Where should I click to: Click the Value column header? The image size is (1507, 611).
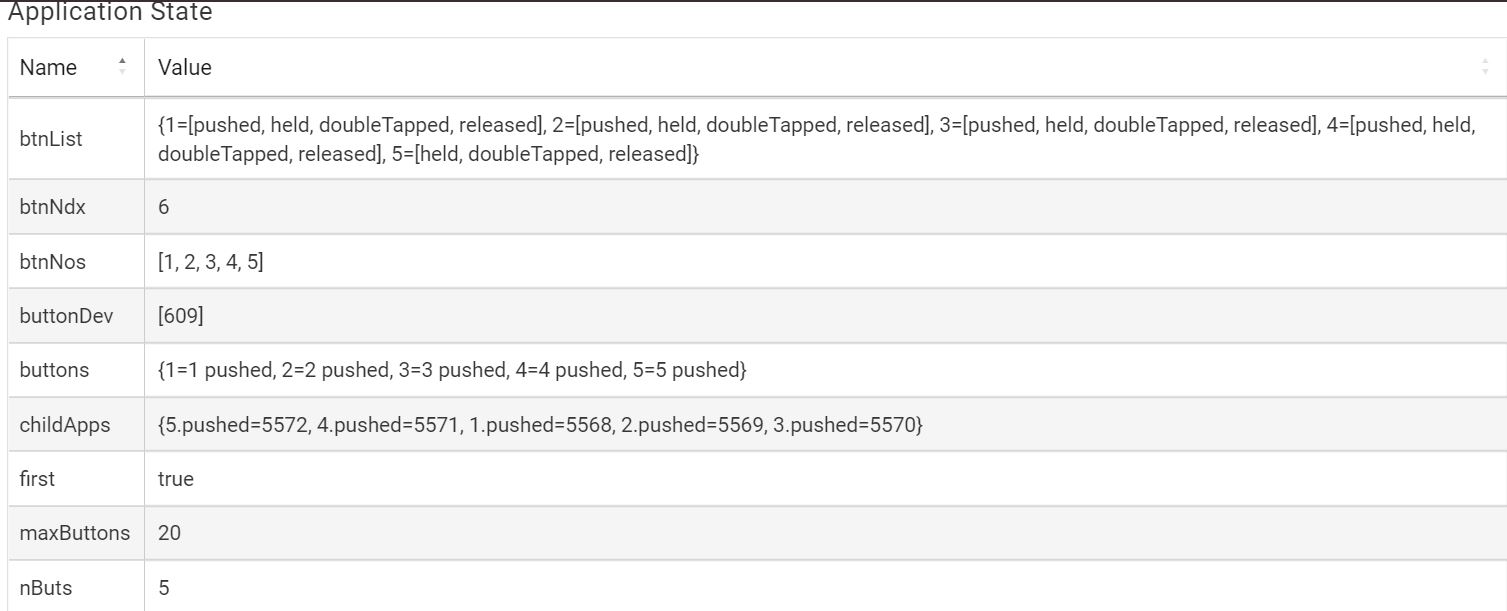tap(826, 67)
